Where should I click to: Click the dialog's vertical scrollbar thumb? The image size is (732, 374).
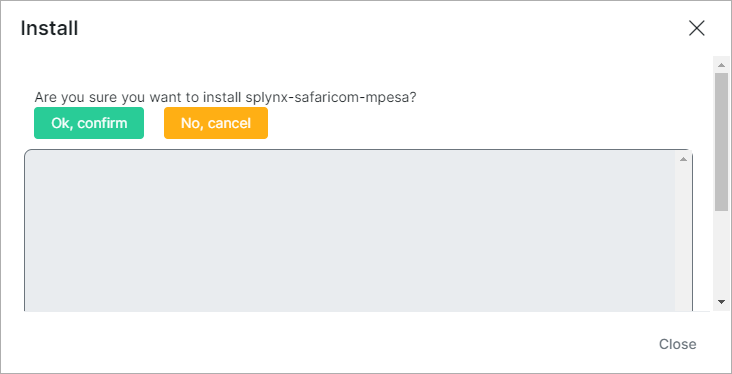[x=721, y=141]
